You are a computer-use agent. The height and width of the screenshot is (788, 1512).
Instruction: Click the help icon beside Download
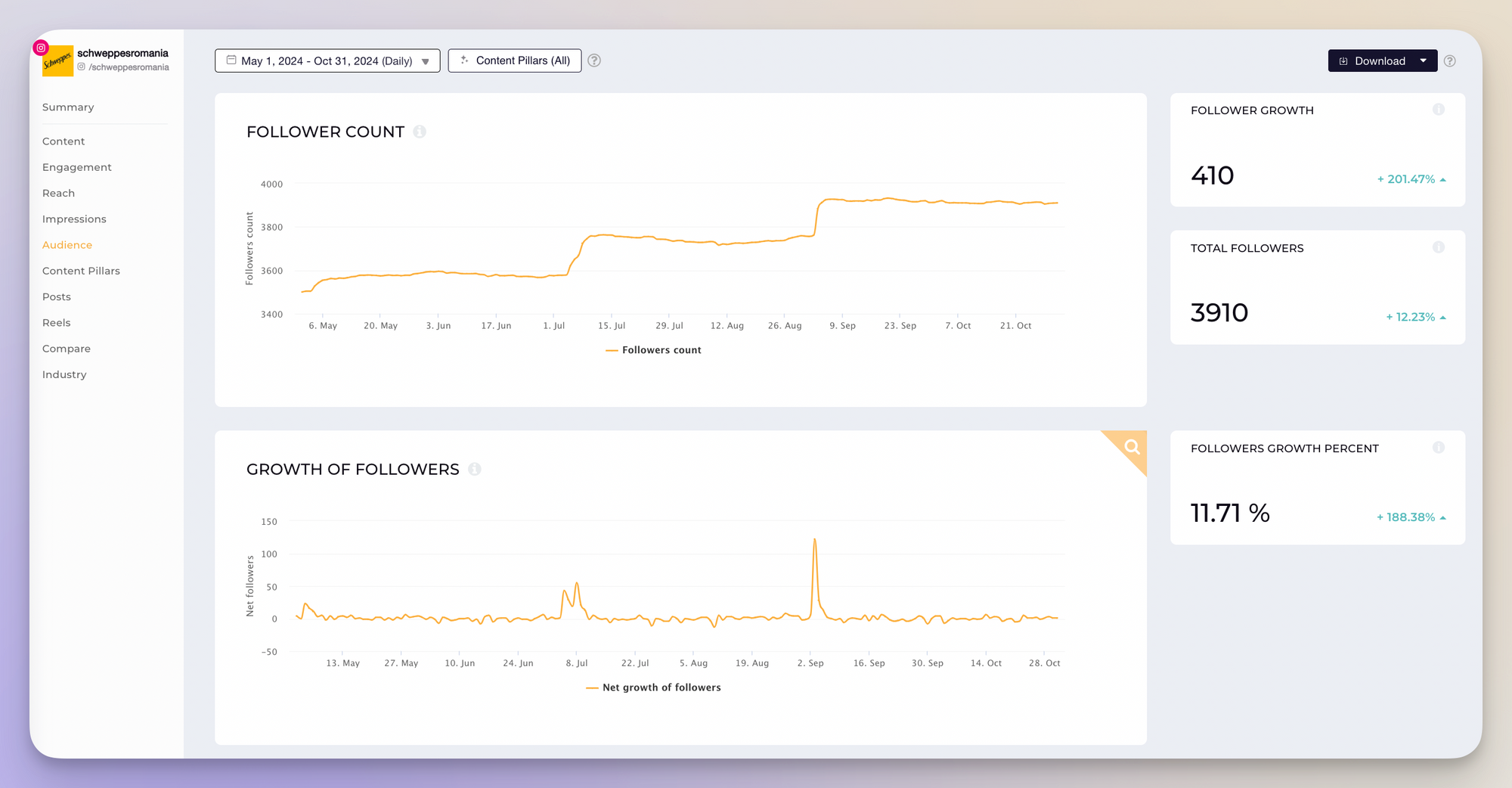[x=1449, y=61]
